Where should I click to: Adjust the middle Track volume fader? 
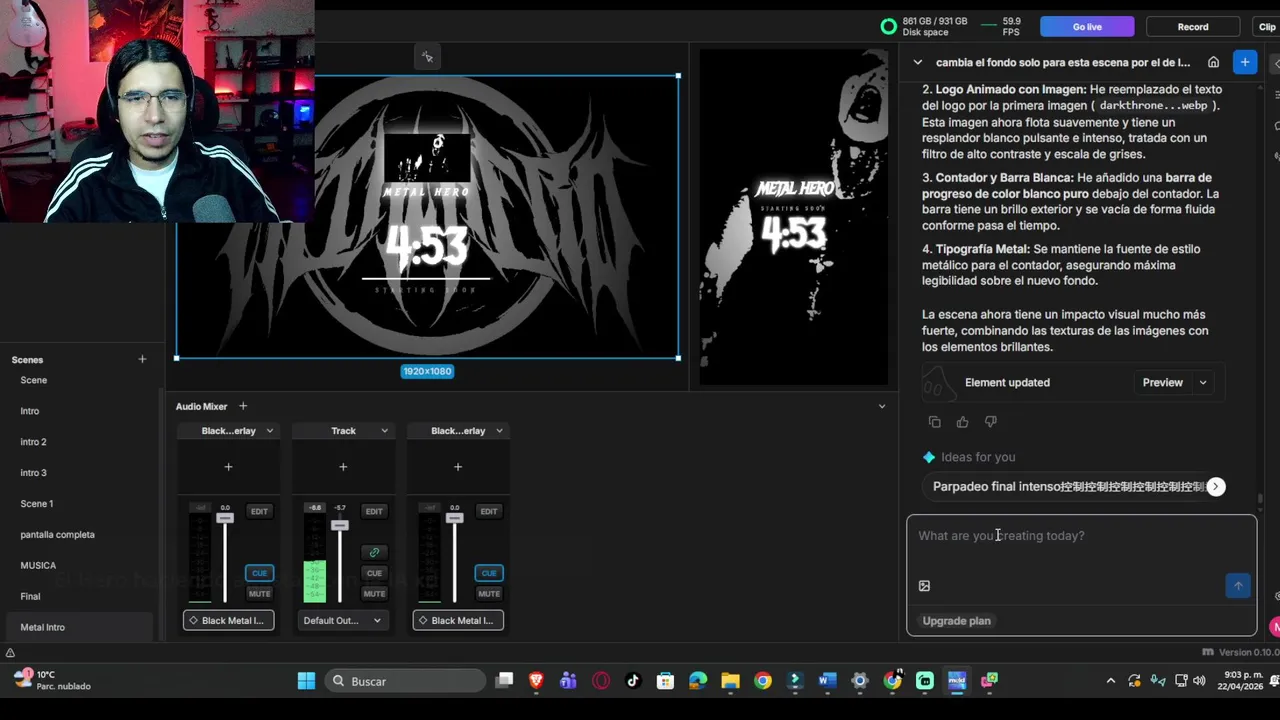tap(340, 525)
